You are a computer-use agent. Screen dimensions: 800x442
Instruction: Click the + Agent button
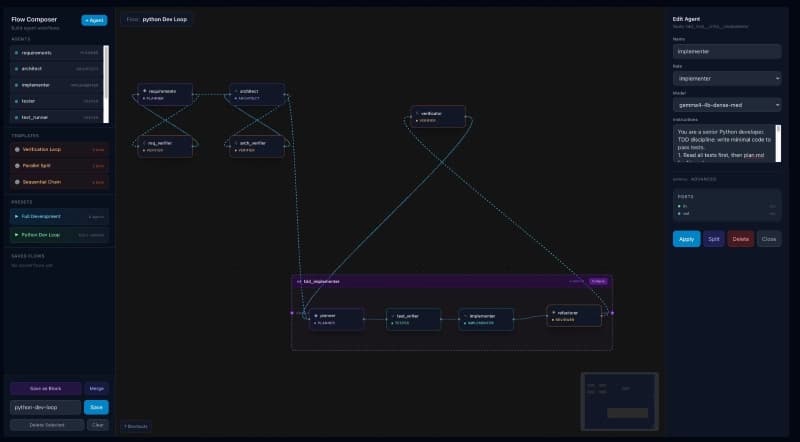(94, 20)
